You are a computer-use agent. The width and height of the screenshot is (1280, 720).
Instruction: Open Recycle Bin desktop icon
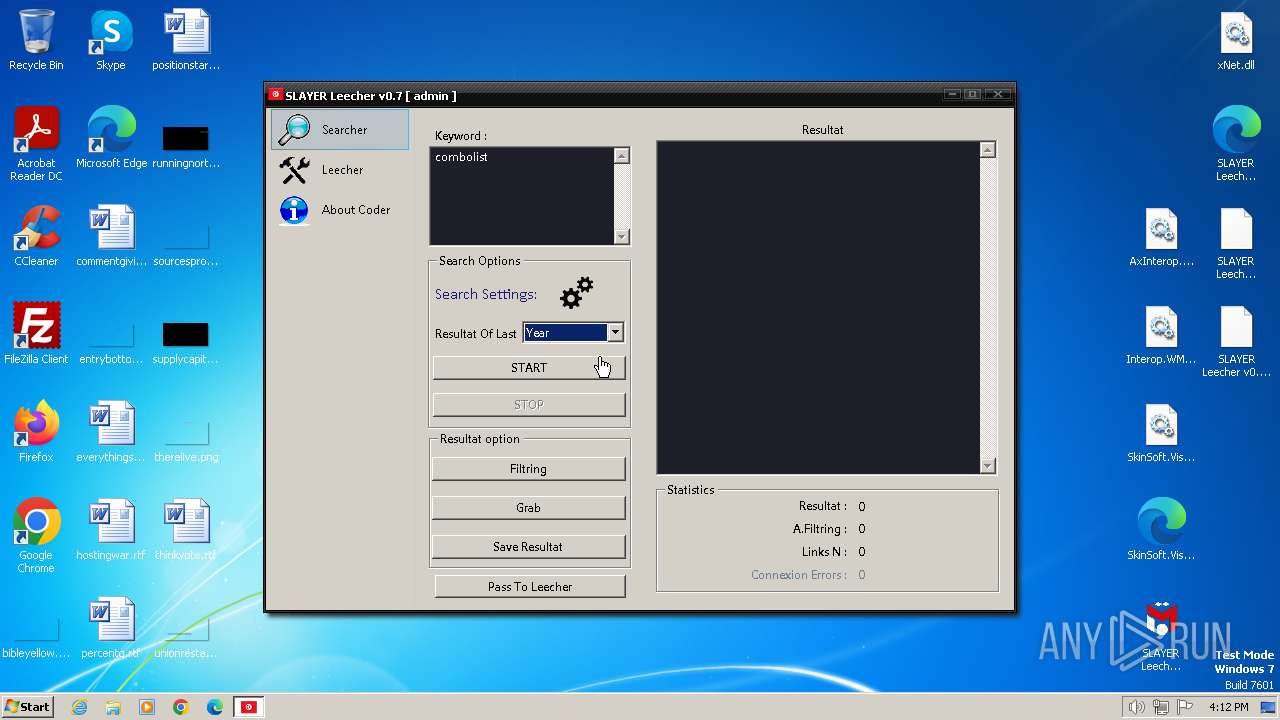coord(36,40)
